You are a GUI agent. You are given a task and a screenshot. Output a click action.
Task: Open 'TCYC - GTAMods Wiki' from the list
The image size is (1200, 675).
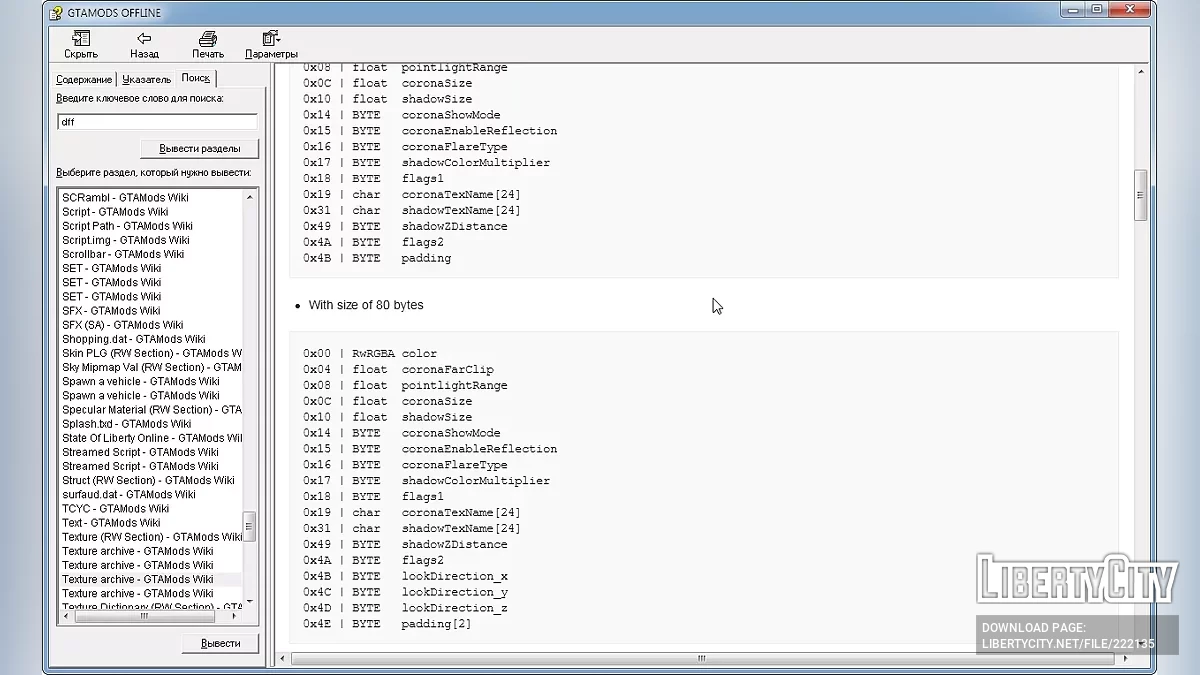pos(115,508)
